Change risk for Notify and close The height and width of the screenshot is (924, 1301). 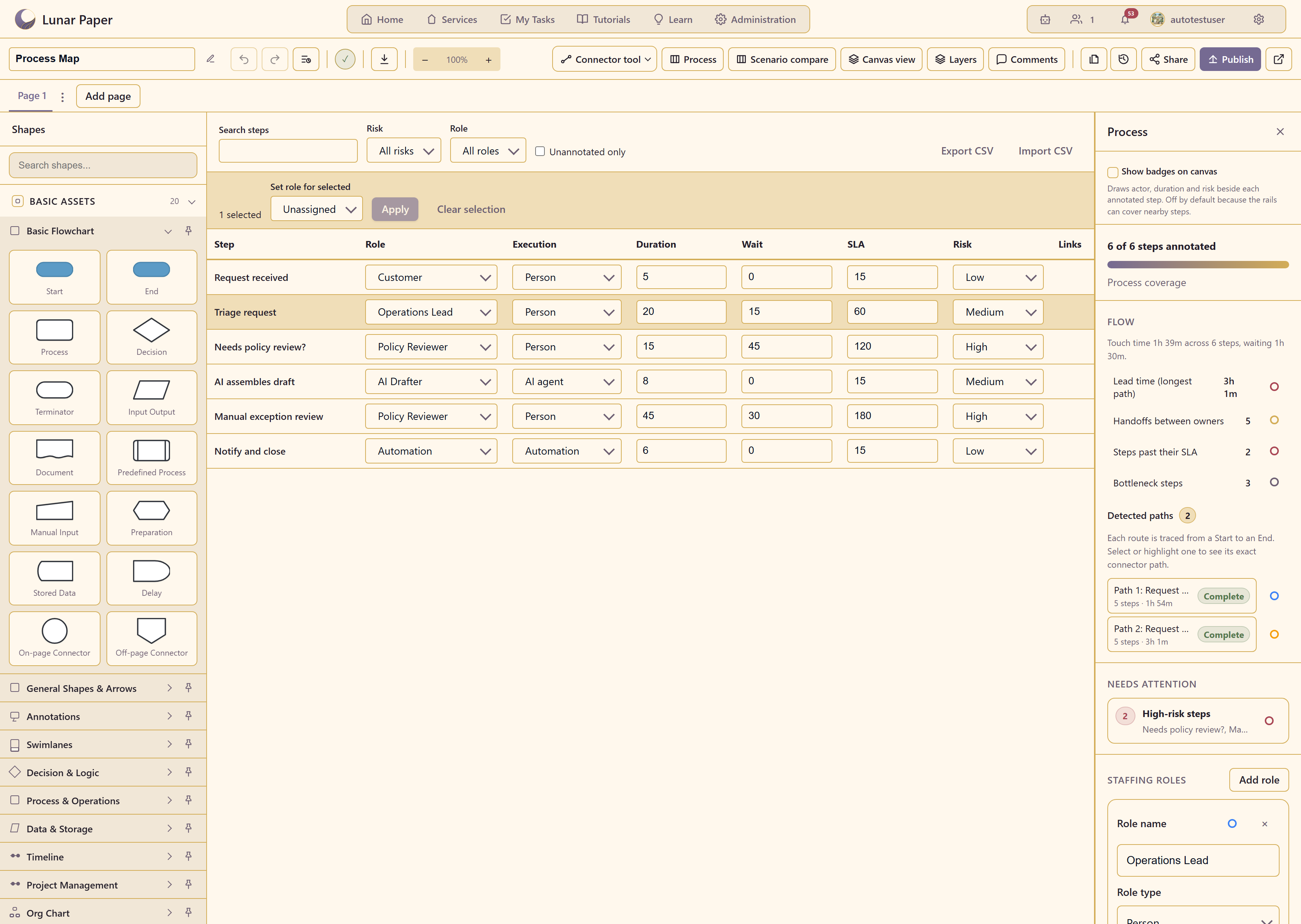998,451
